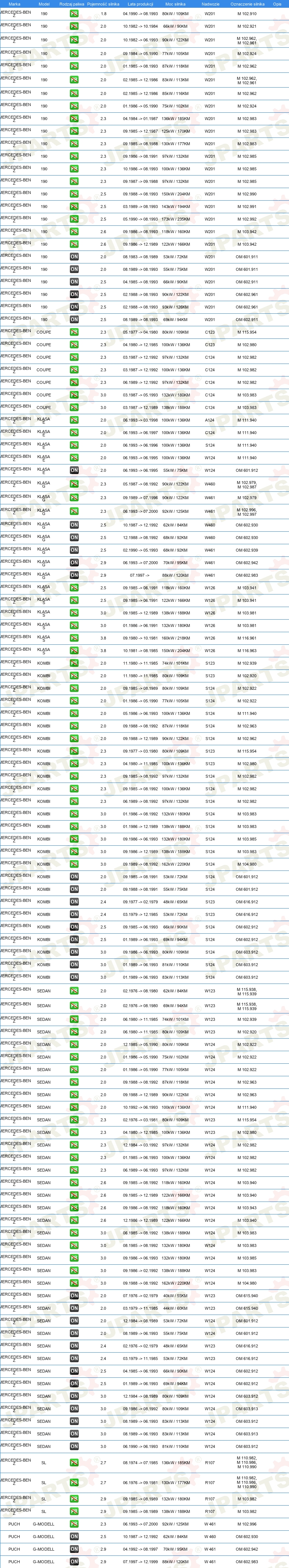
Task: Select SL power value 130kW / 177KM
Action: coord(175,1483)
